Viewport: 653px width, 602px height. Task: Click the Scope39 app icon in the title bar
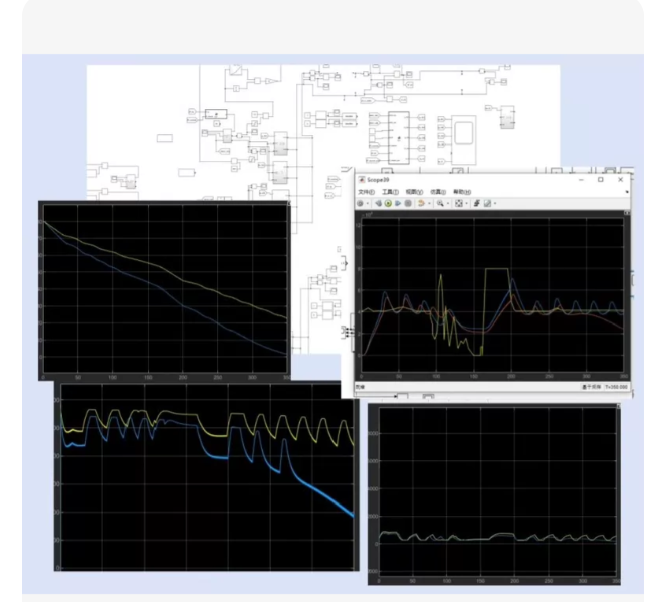(362, 180)
